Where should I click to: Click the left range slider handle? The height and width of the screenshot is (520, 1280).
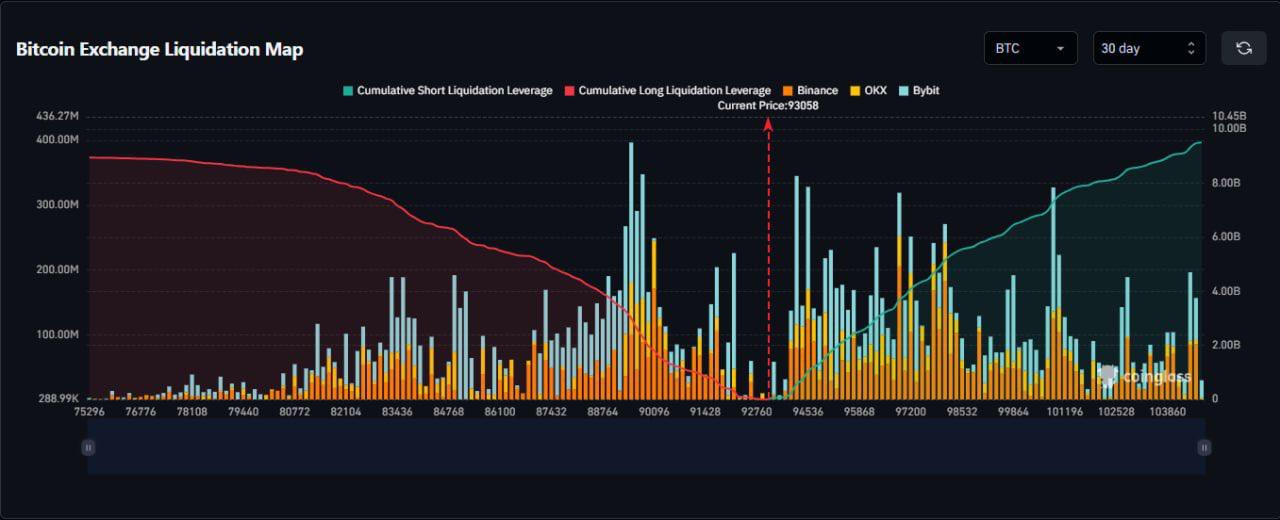[x=88, y=448]
